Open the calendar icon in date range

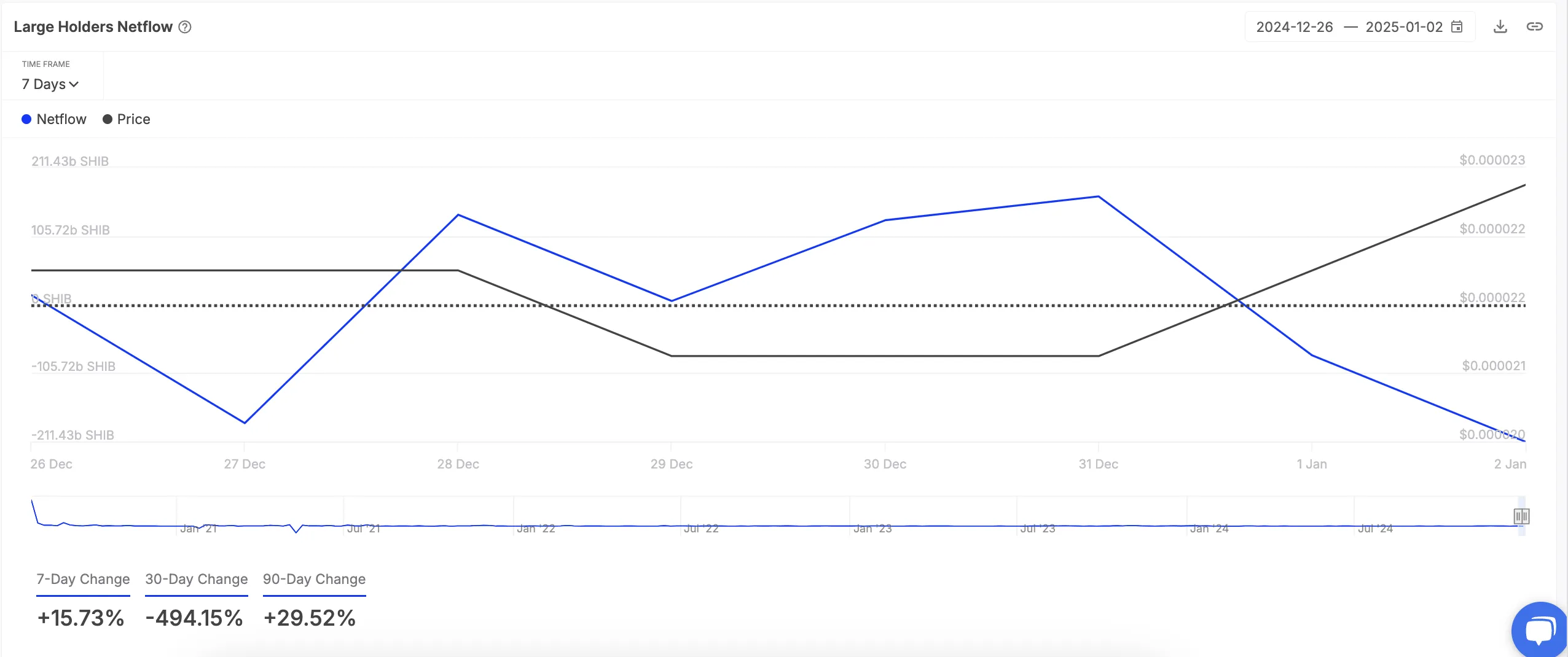tap(1457, 27)
